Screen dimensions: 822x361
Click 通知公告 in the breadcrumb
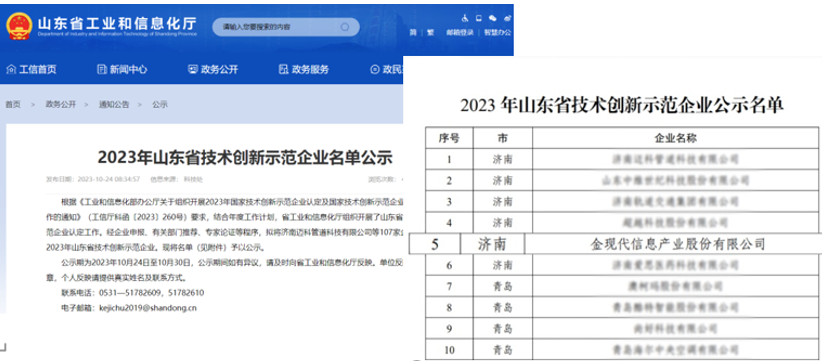click(114, 104)
